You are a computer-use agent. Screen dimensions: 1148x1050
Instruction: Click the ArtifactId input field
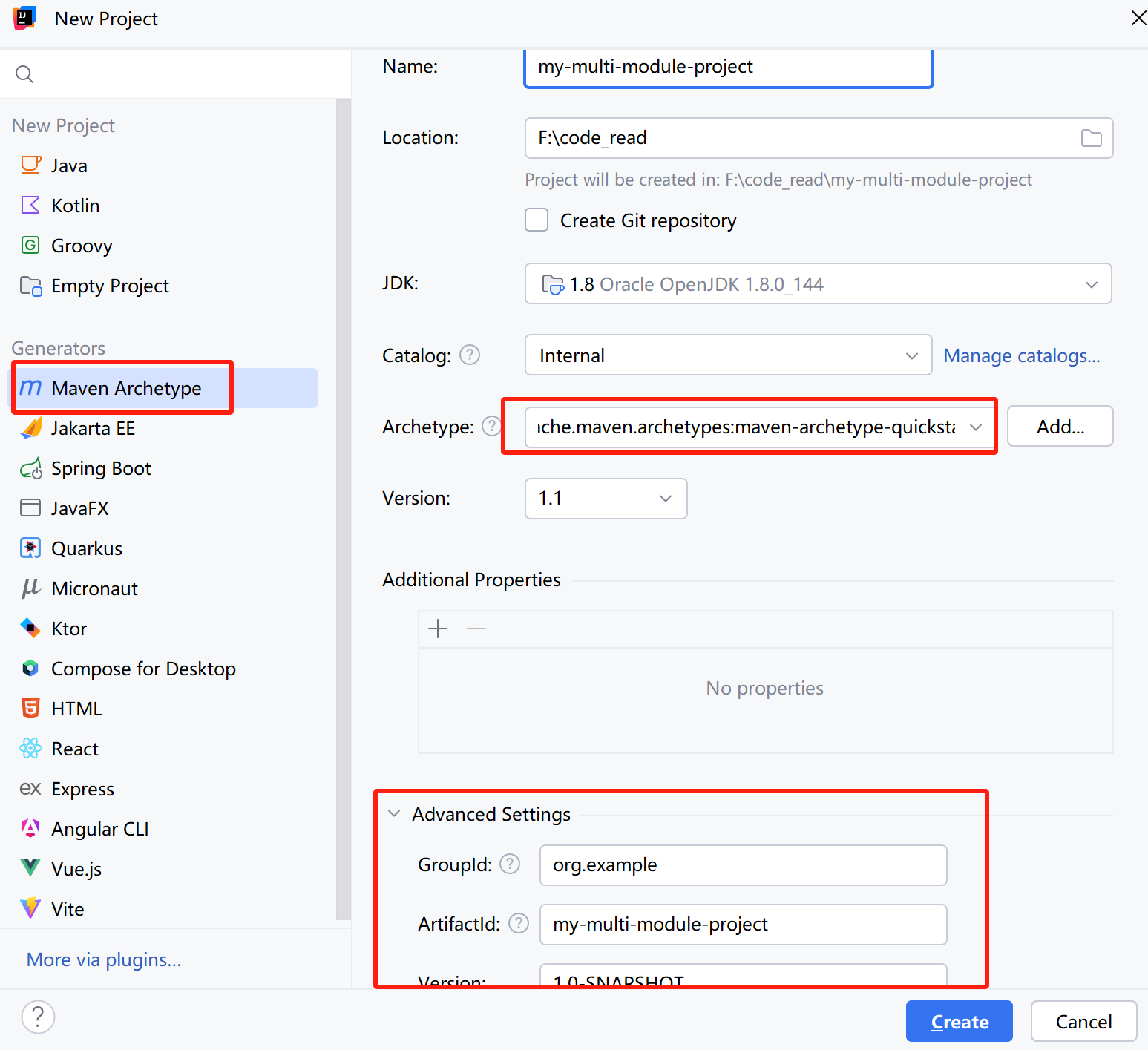click(x=744, y=925)
